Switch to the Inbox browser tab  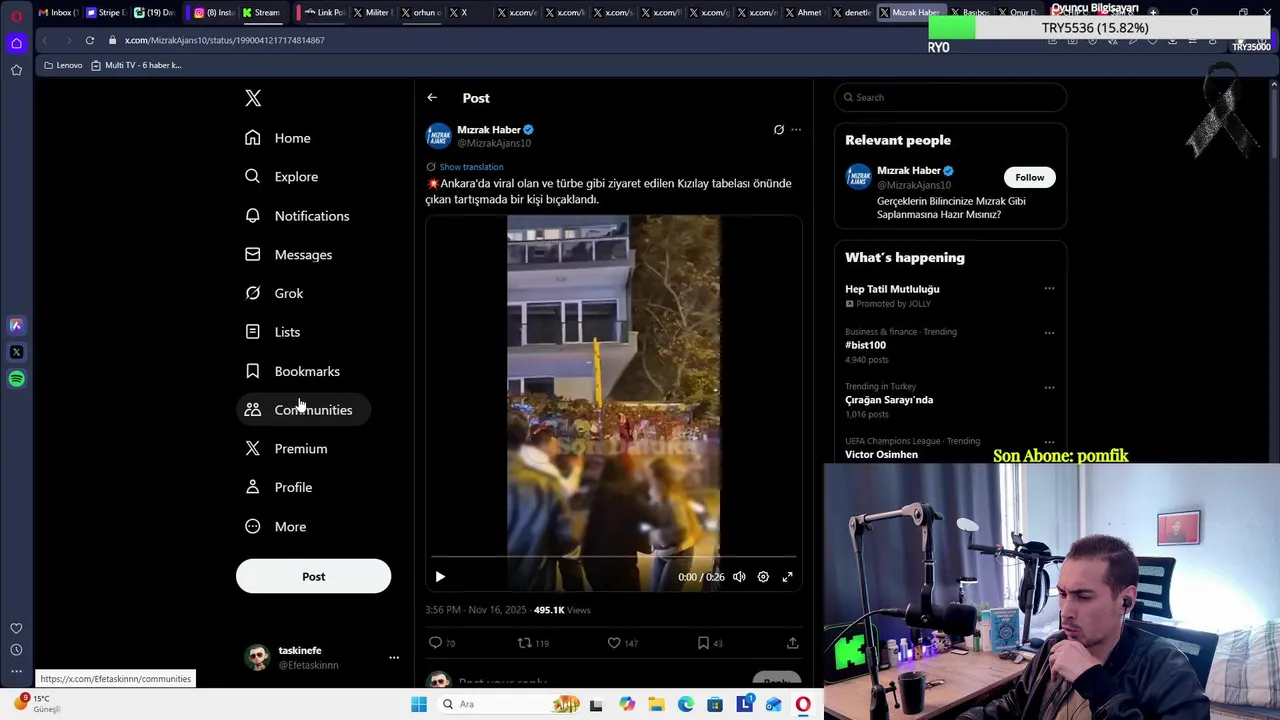57,13
